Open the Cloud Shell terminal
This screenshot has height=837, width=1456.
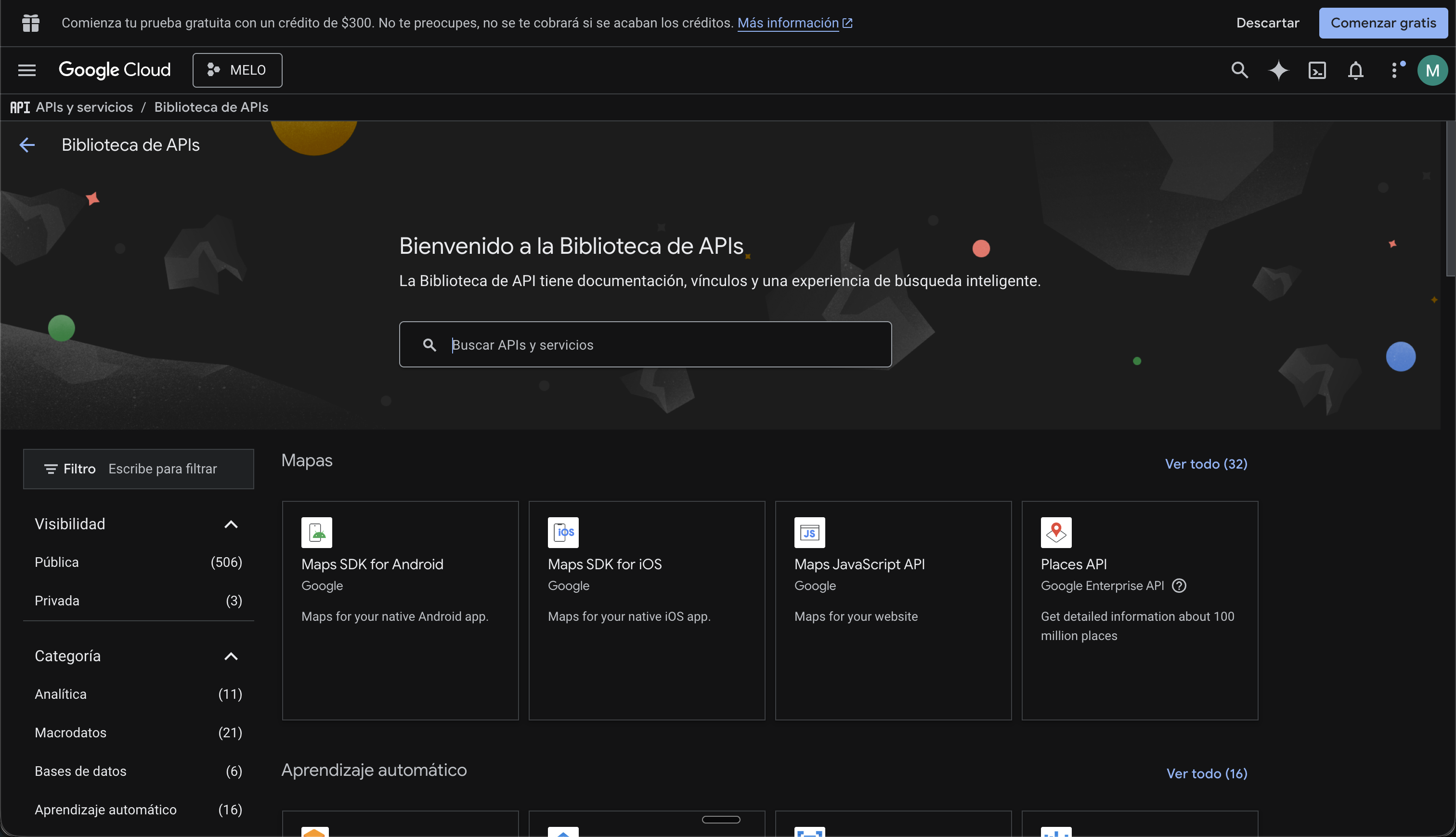coord(1317,69)
